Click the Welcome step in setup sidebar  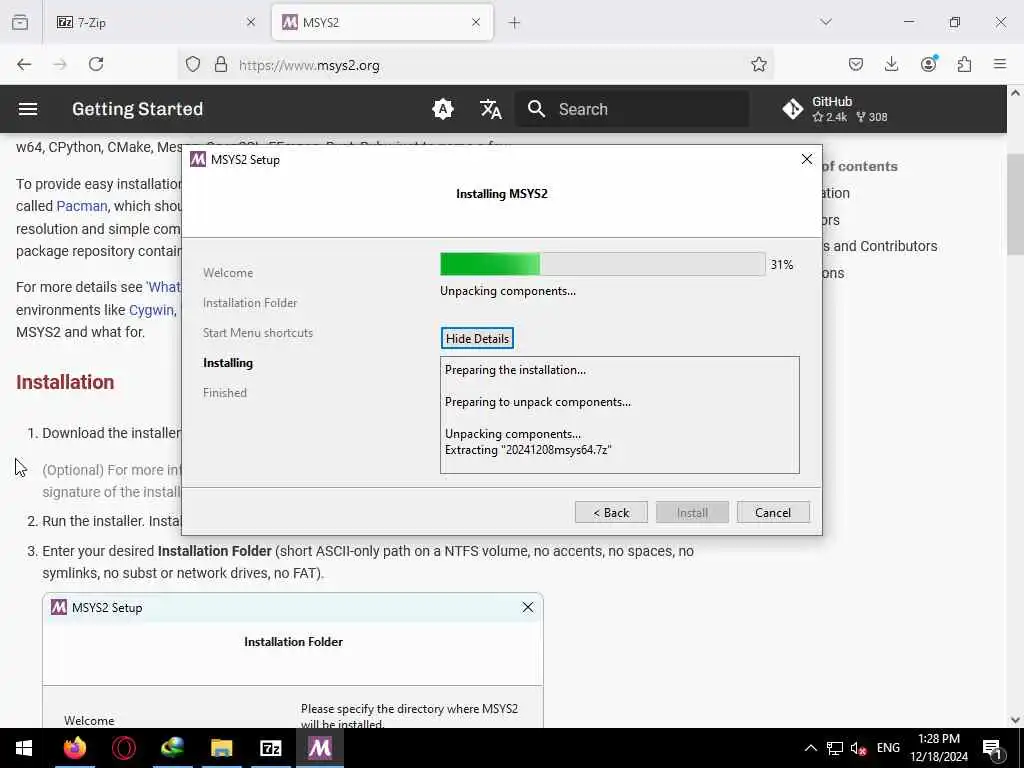tap(228, 273)
